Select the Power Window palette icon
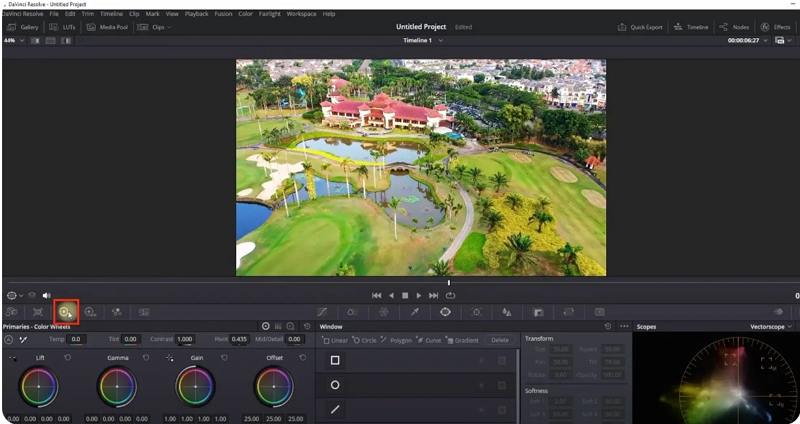The image size is (800, 424). (x=445, y=312)
